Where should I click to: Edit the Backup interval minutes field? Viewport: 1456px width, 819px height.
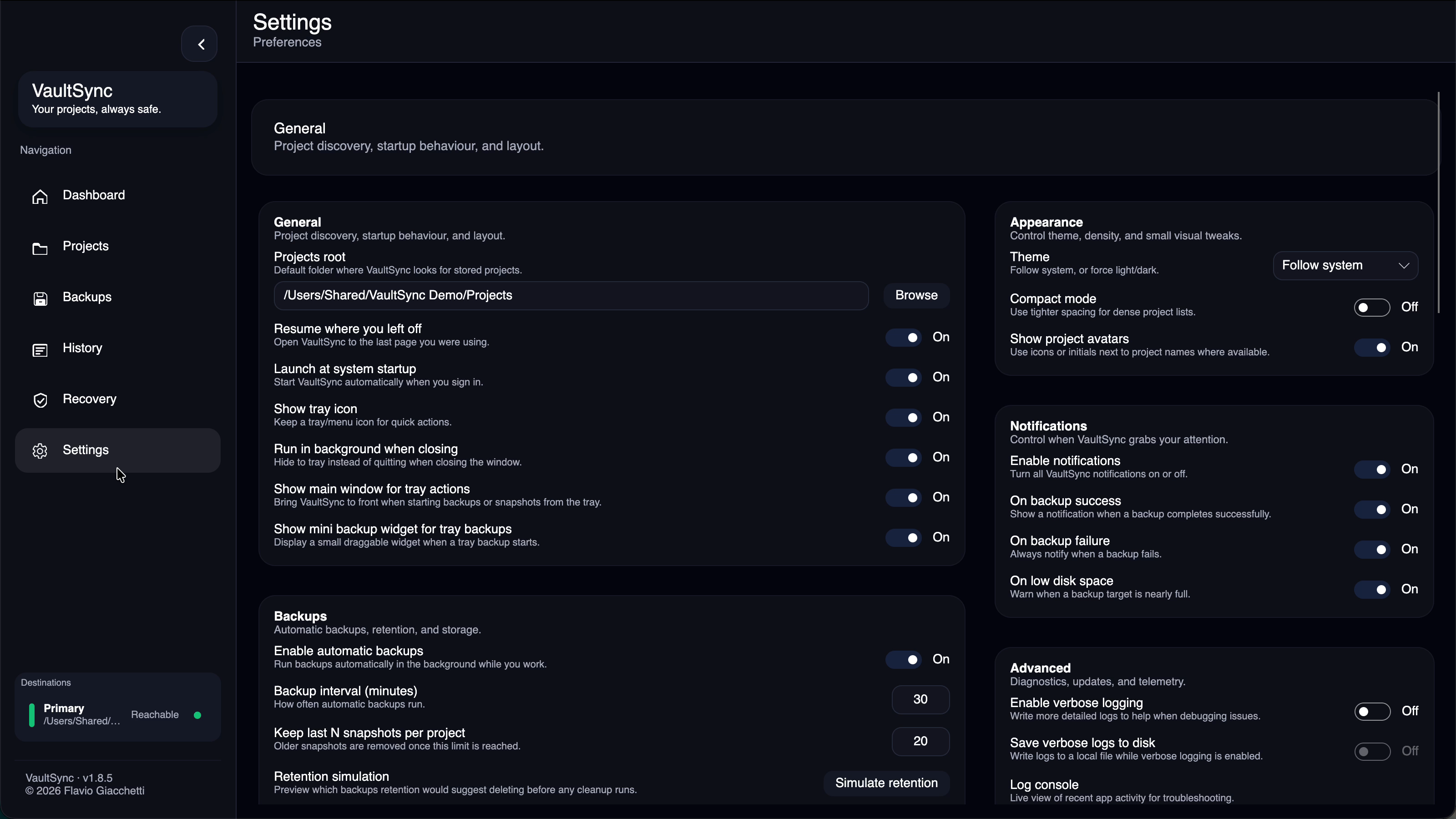[920, 700]
